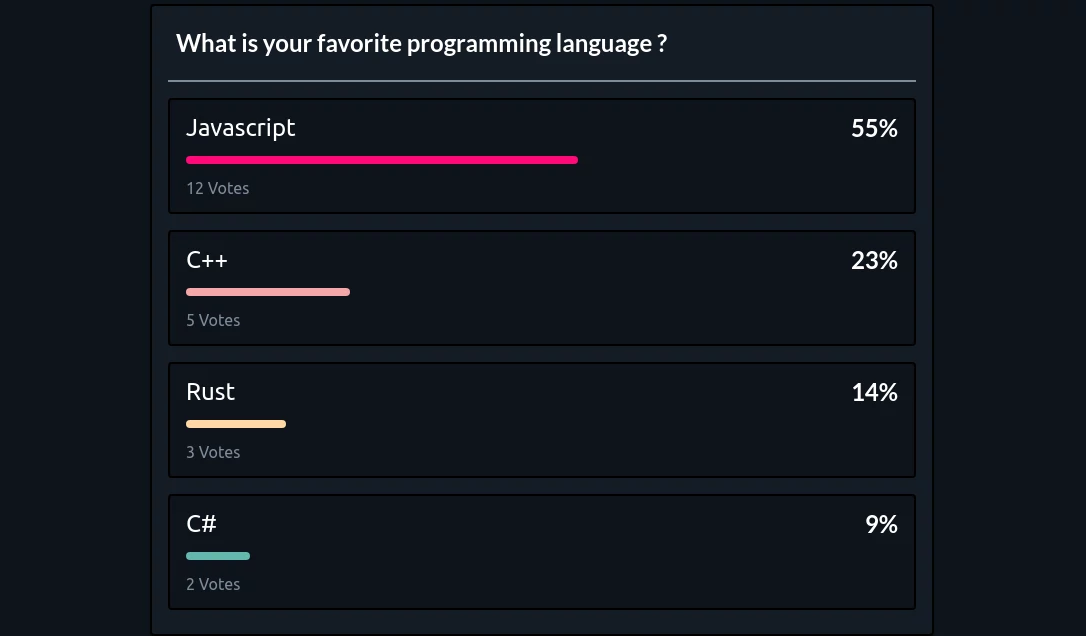This screenshot has height=636, width=1086.
Task: Click the teal C# progress bar
Action: (218, 556)
